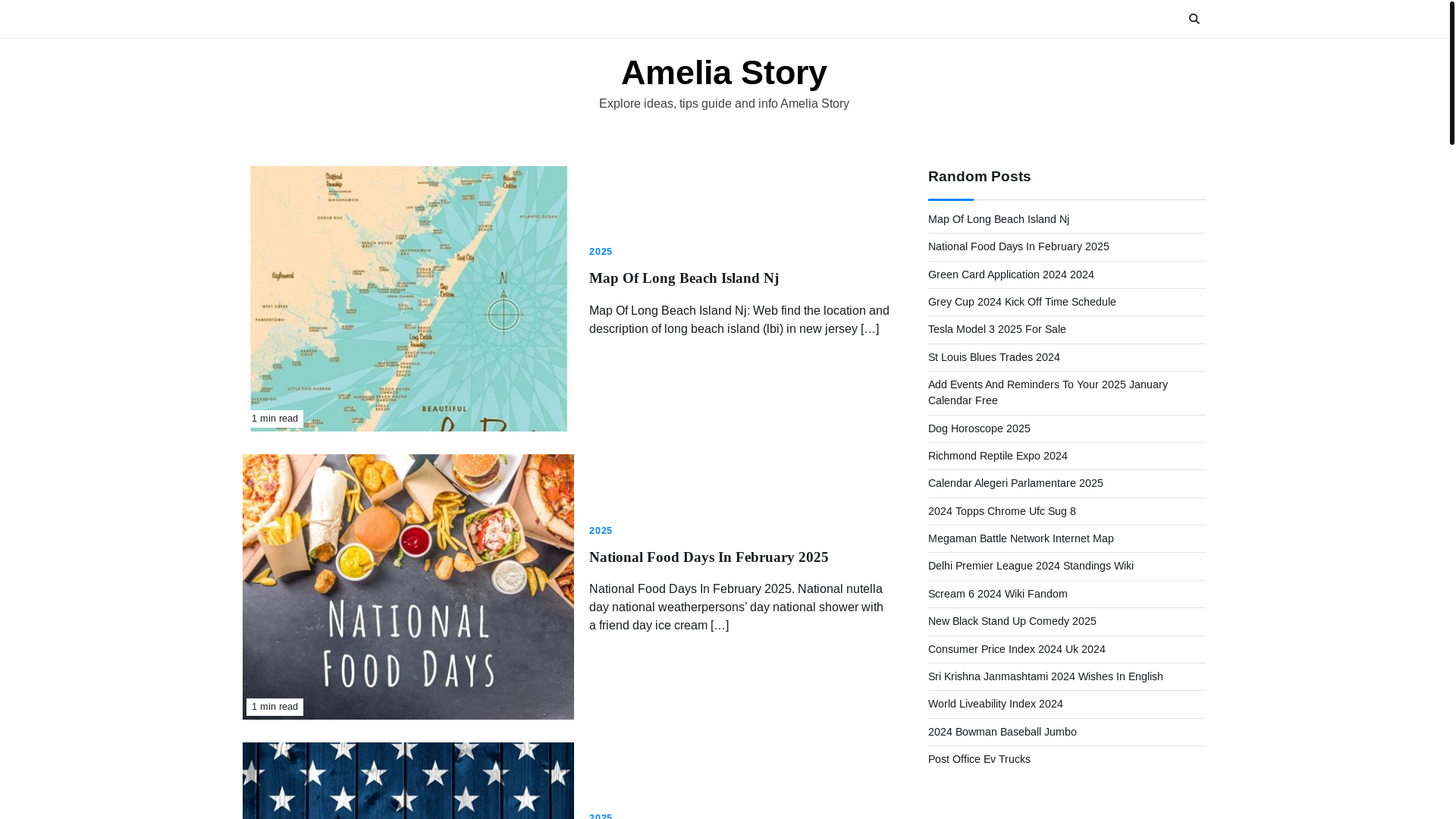
Task: Open the Map Of Long Beach Island Nj article title
Action: click(x=683, y=278)
